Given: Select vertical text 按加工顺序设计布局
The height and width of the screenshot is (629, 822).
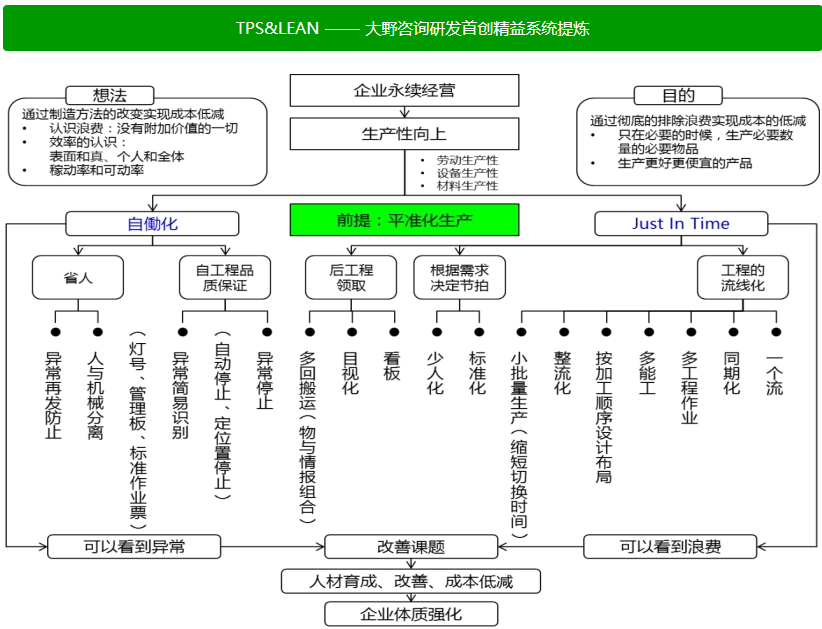Looking at the screenshot, I should [604, 417].
